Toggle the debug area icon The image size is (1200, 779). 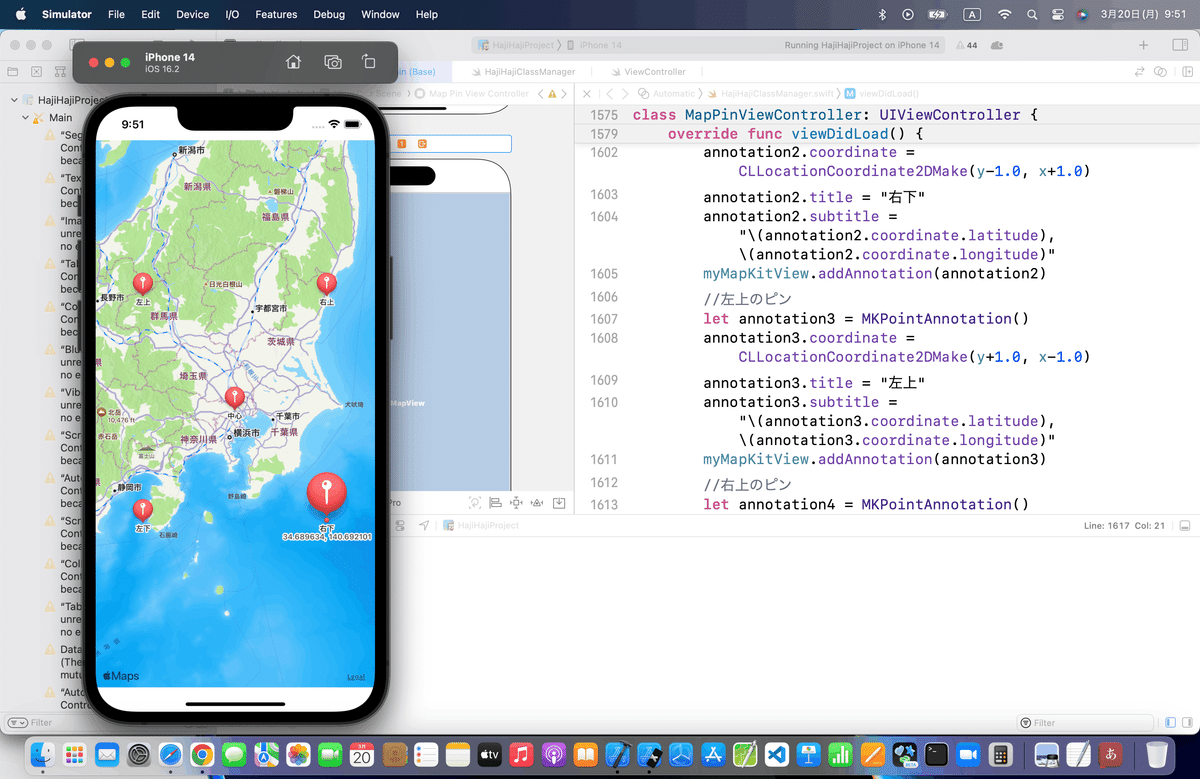click(x=1184, y=525)
